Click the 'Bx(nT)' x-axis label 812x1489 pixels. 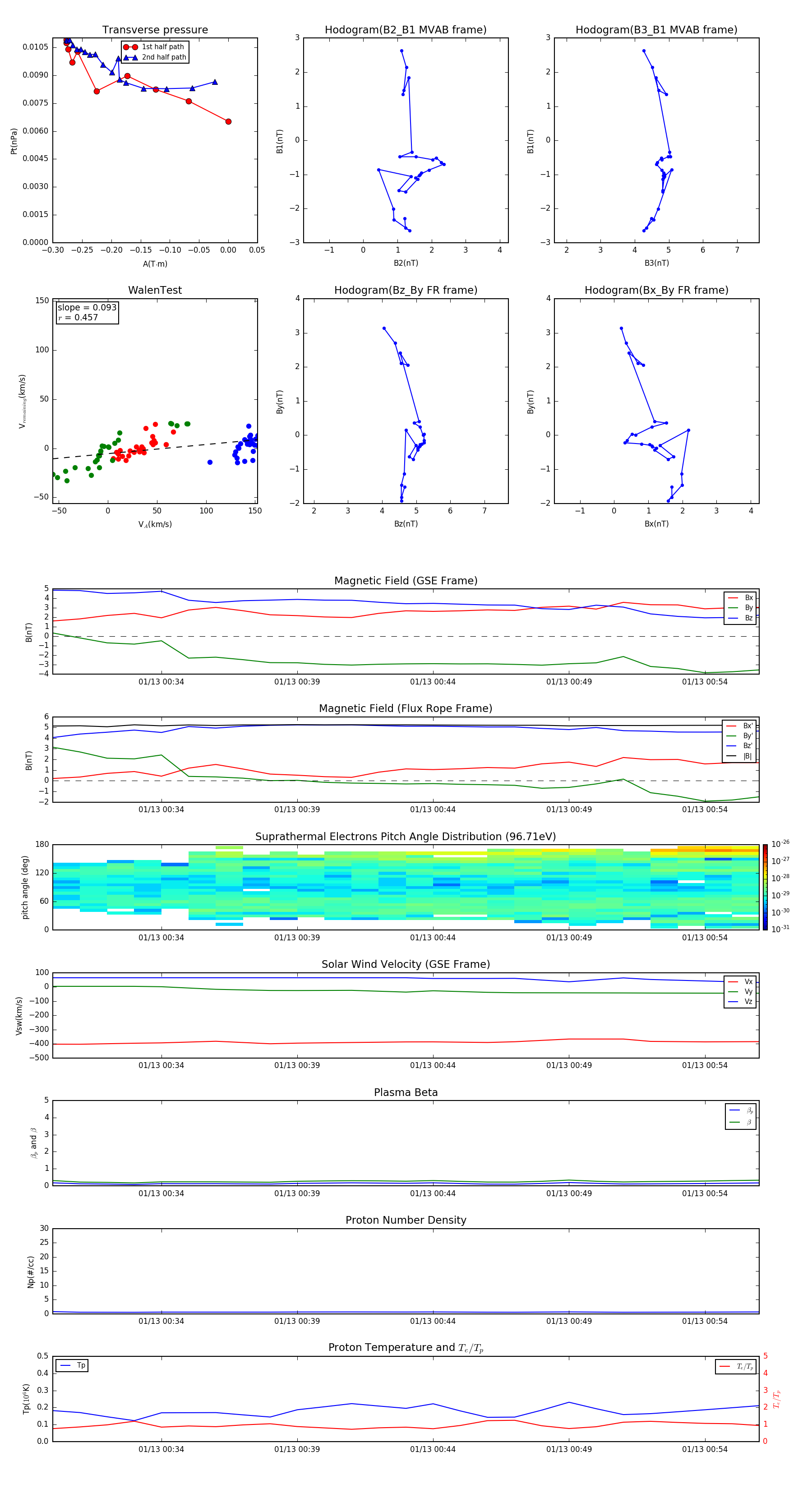click(656, 524)
